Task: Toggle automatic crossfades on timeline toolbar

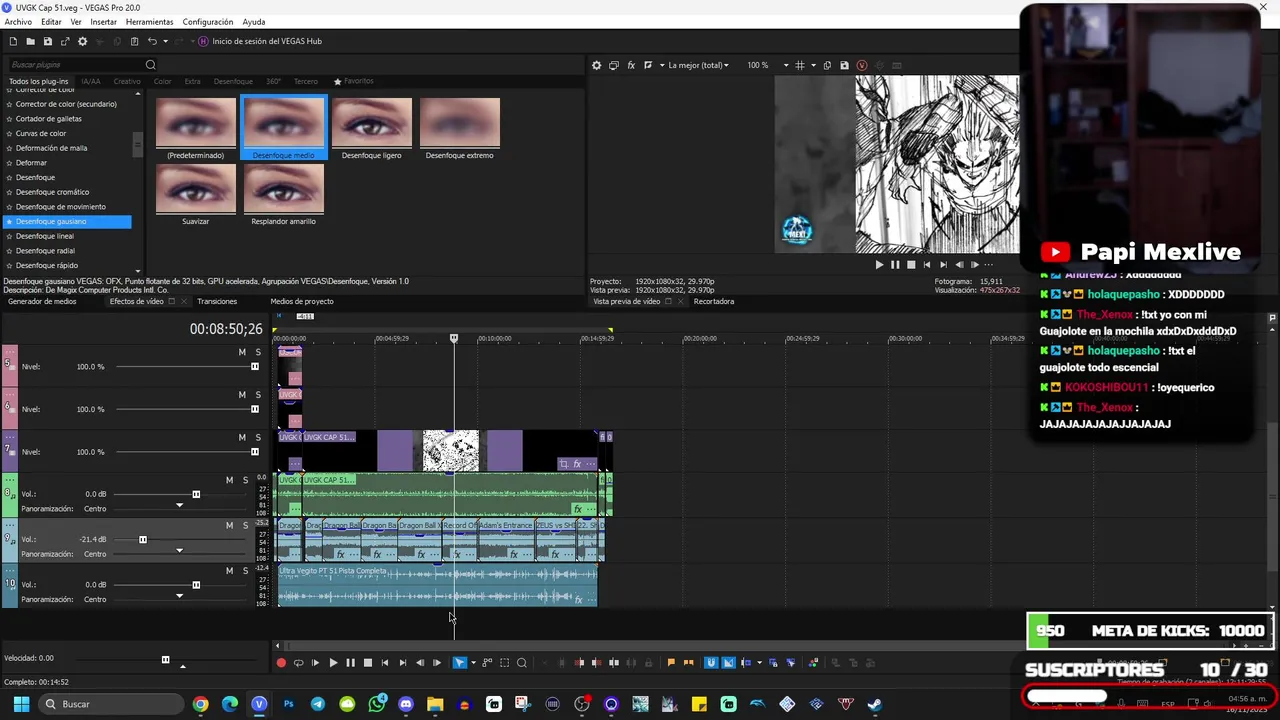Action: 728,662
